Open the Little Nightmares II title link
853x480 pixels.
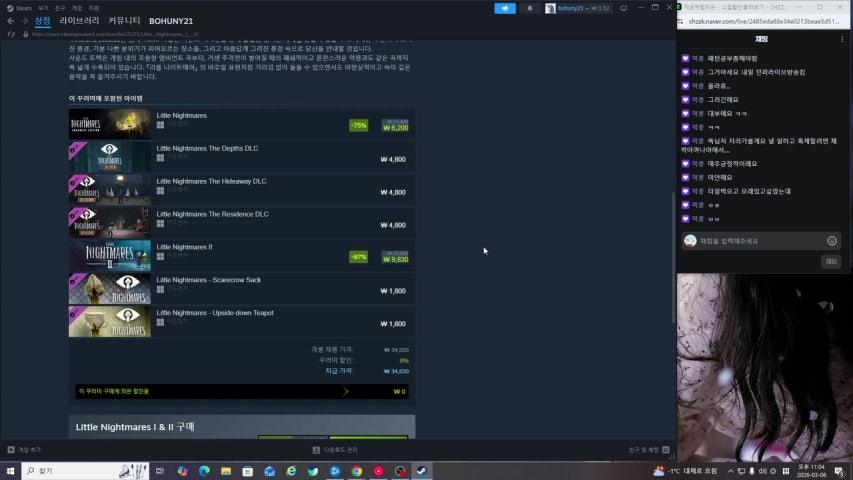click(x=184, y=247)
